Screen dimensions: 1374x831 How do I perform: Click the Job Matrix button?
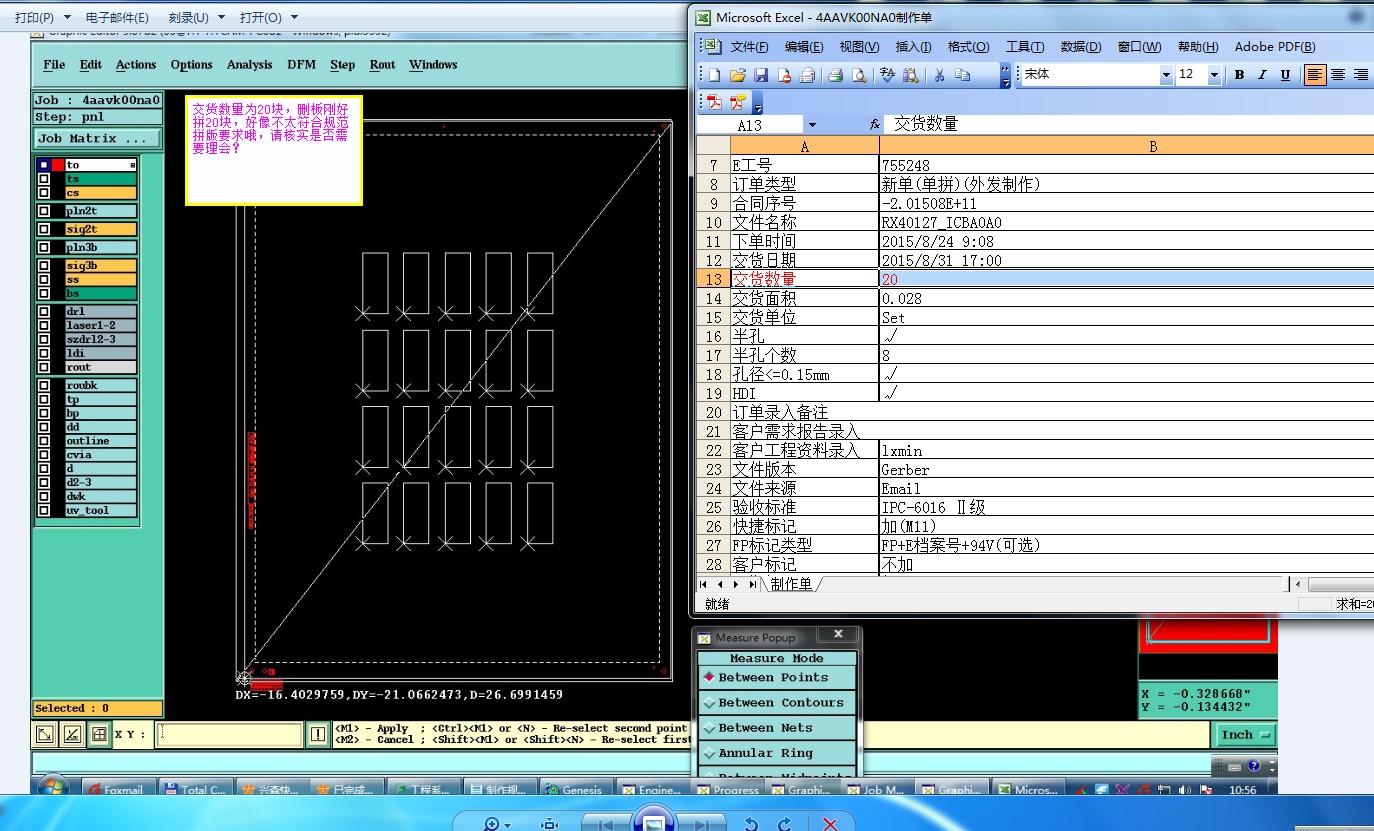97,138
